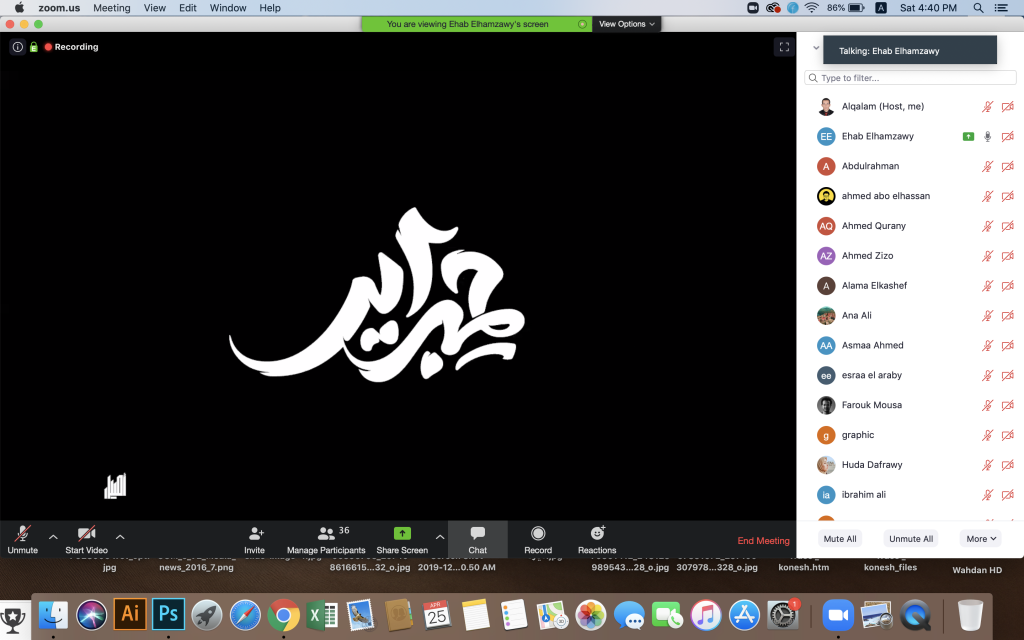Open Safari from the Dock
This screenshot has height=640, width=1024.
pos(245,615)
